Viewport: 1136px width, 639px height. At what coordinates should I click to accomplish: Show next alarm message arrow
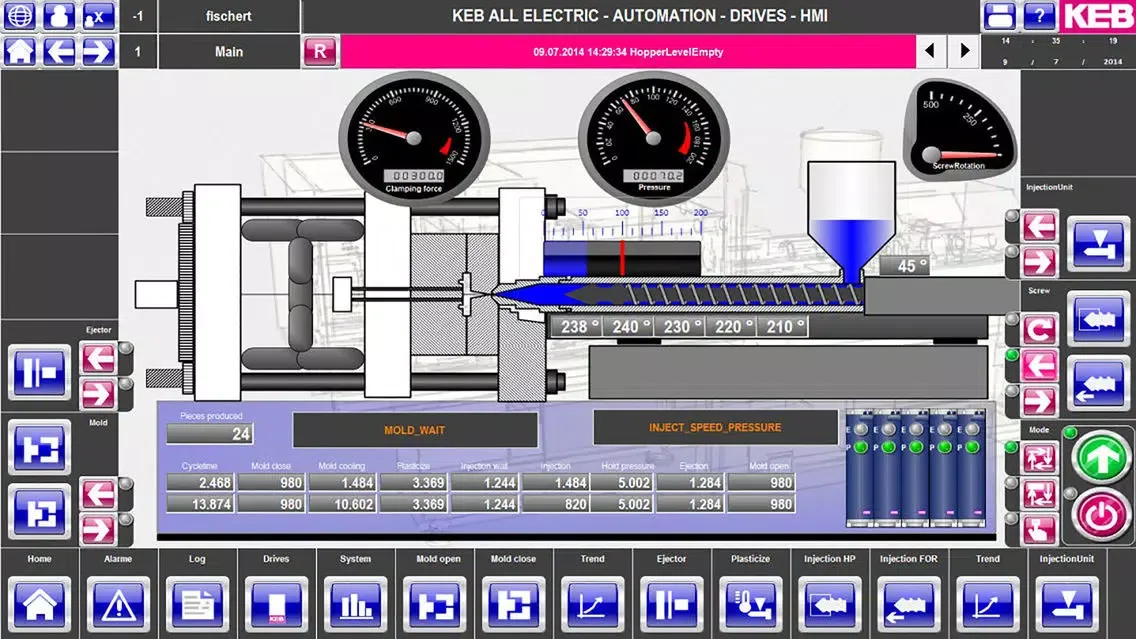click(x=964, y=51)
